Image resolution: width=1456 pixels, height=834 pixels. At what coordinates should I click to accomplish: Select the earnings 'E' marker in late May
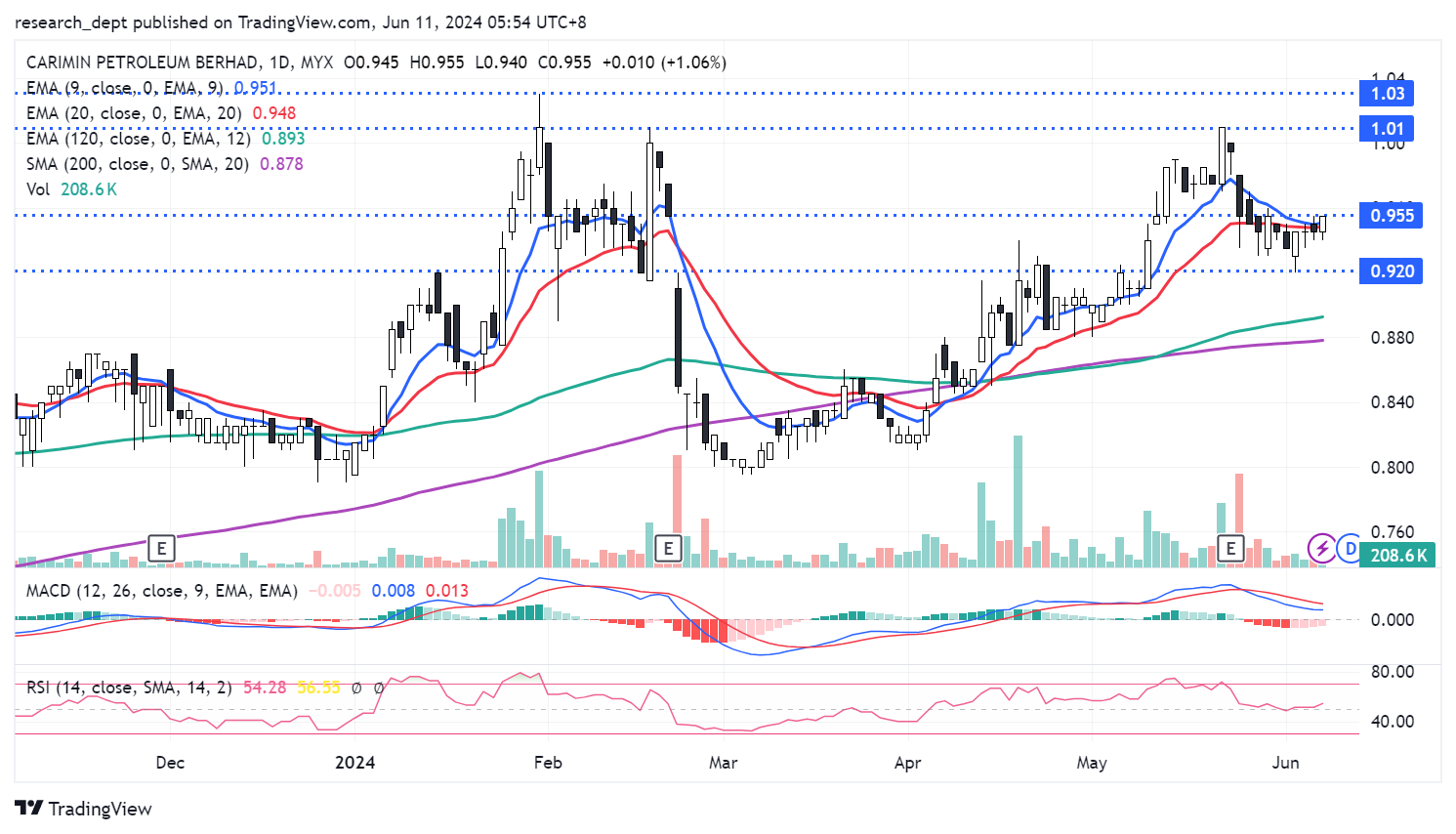[x=1230, y=548]
